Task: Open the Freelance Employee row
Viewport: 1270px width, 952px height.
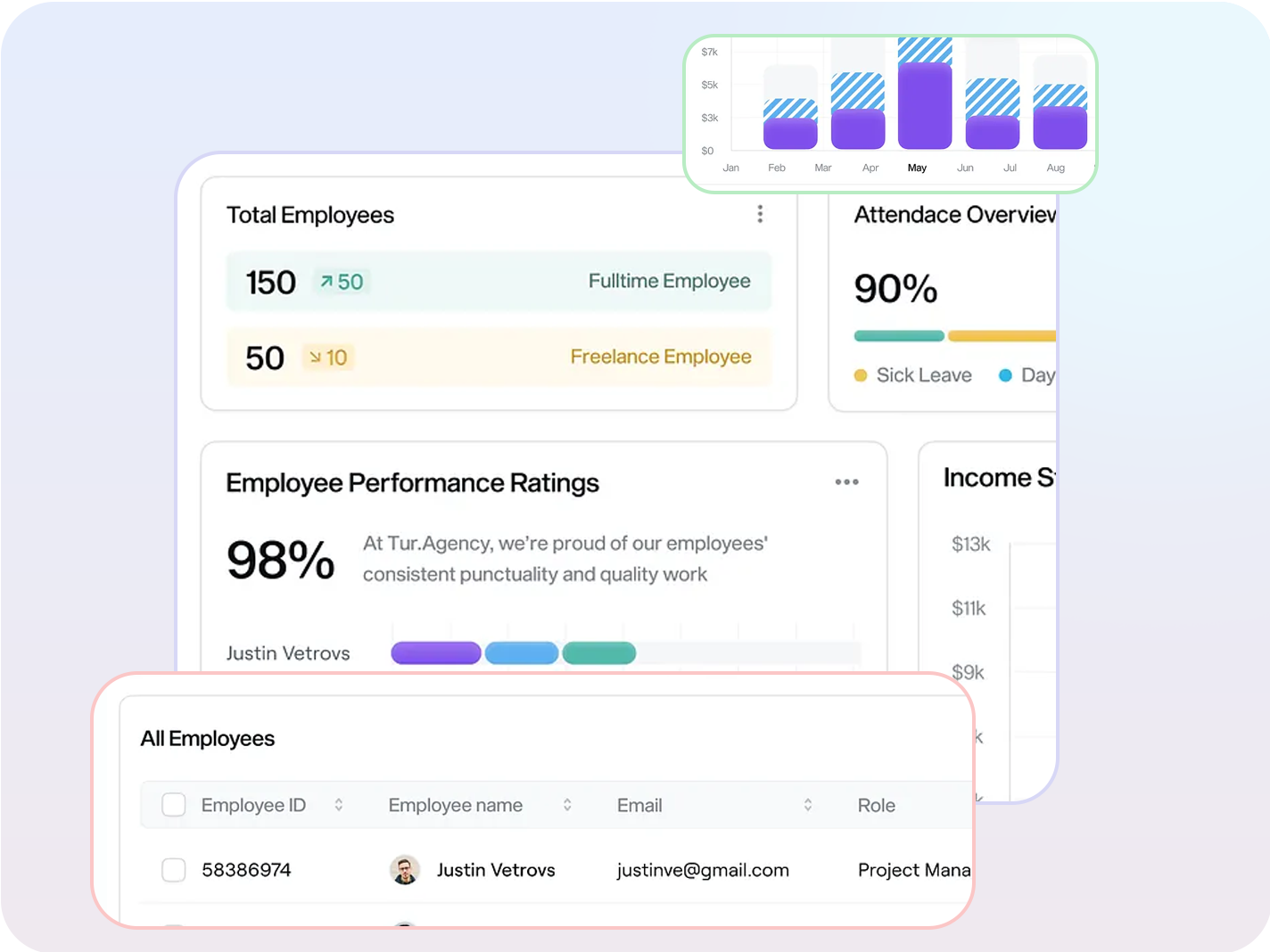Action: [660, 357]
